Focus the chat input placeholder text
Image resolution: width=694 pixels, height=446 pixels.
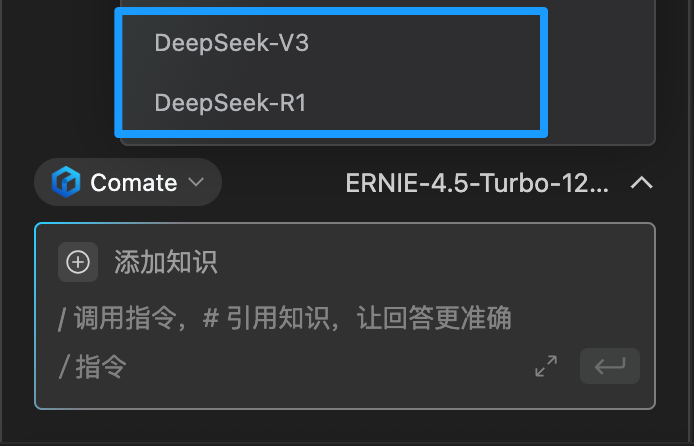point(285,318)
